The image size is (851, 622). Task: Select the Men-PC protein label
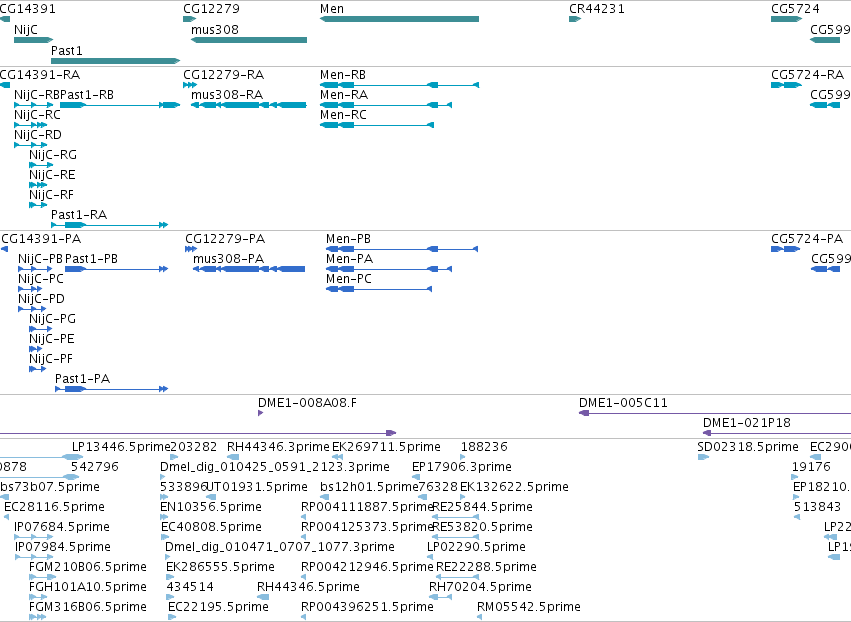[x=348, y=279]
